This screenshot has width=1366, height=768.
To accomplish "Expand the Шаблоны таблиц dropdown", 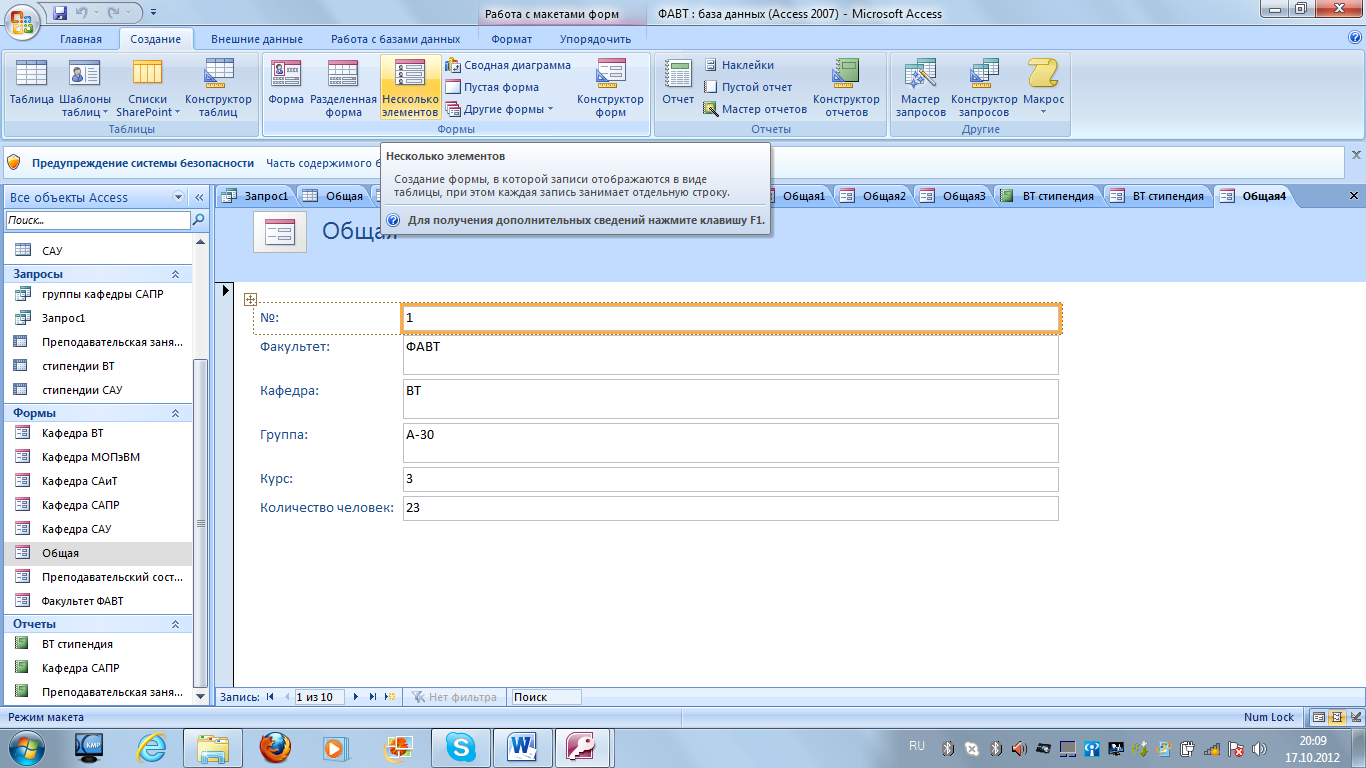I will coord(107,112).
